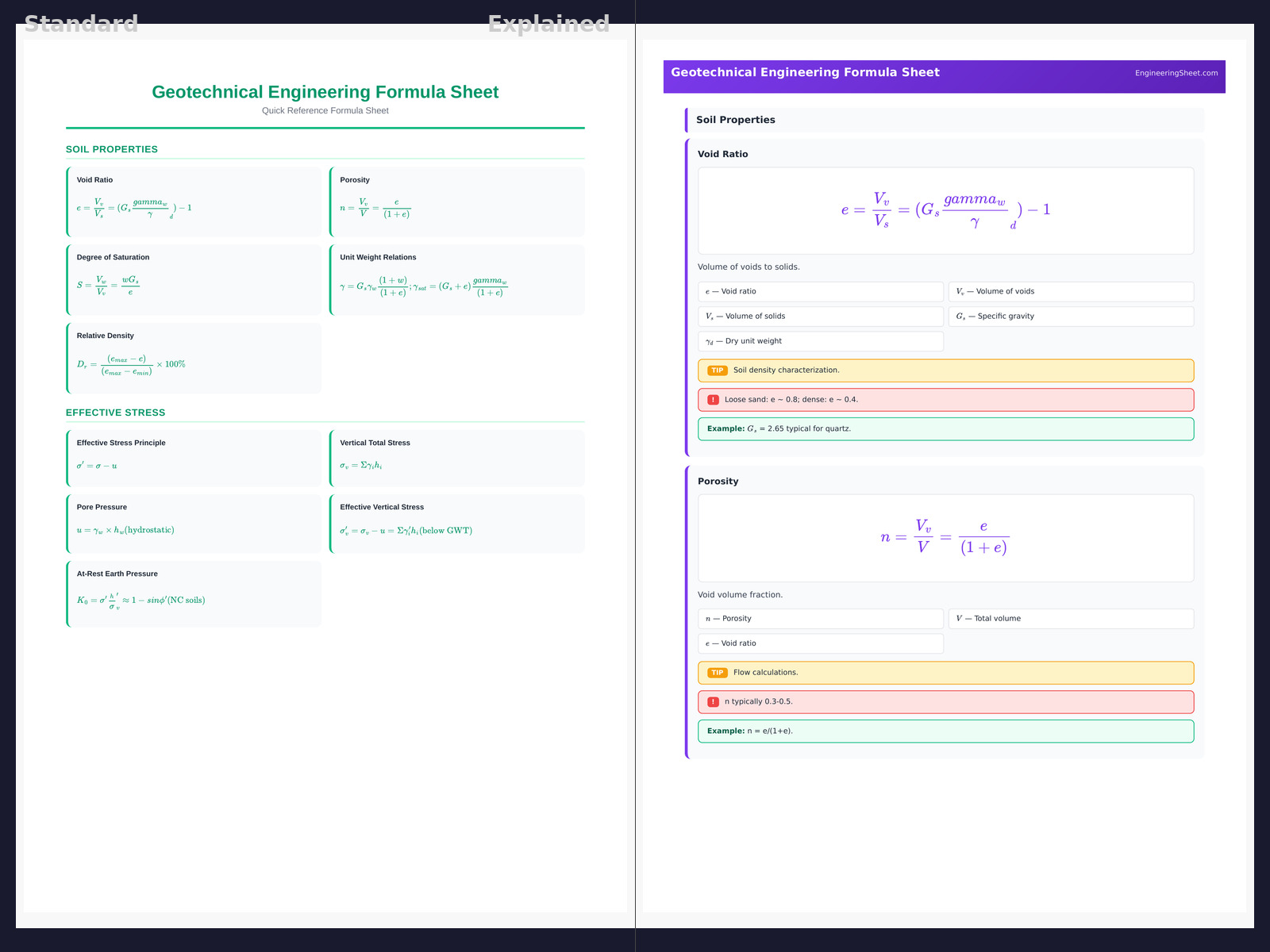The height and width of the screenshot is (952, 1270).
Task: Click the Dry unit weight variable chip
Action: click(820, 341)
